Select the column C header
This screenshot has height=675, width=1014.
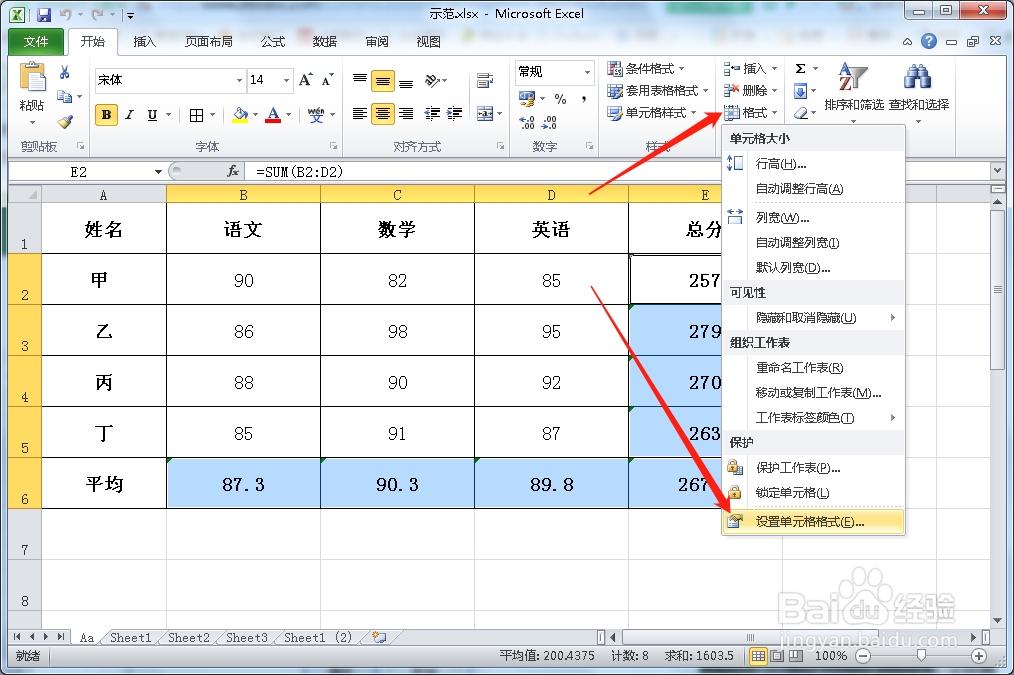tap(397, 194)
